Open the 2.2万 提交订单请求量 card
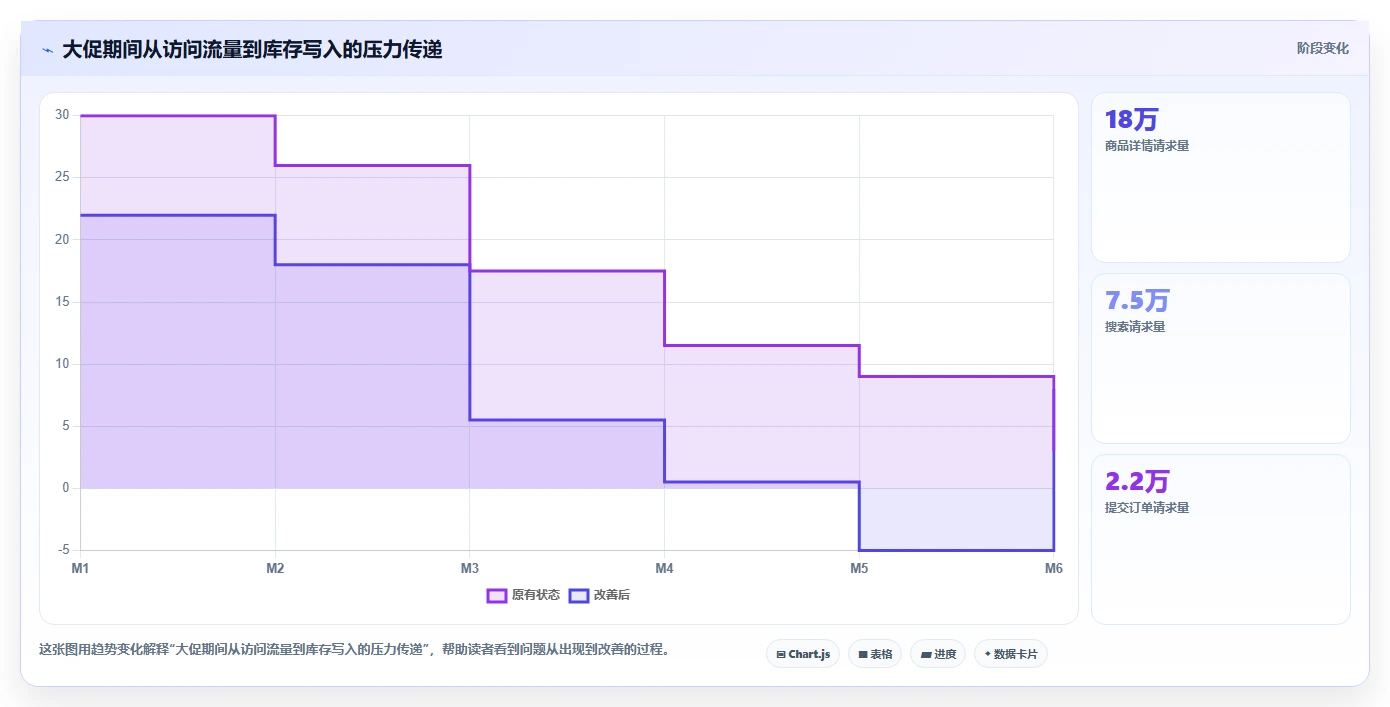 tap(1220, 539)
